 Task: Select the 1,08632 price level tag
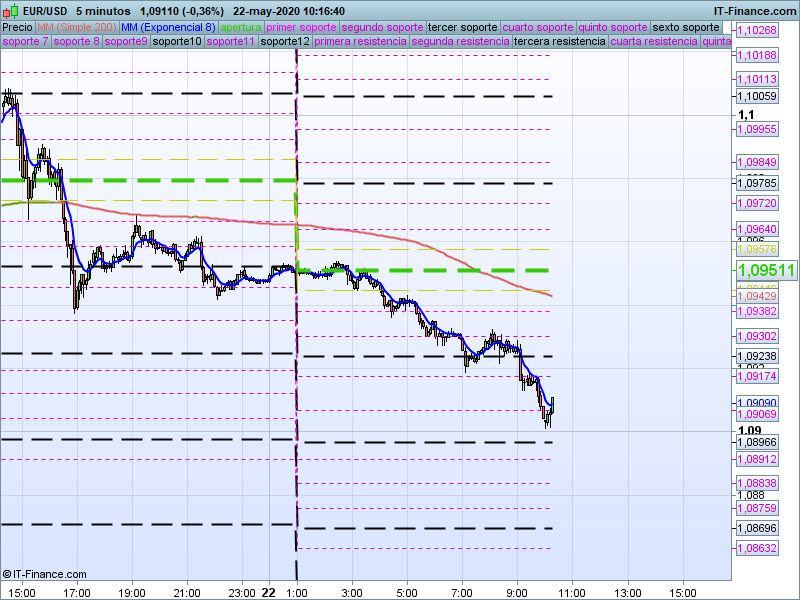coord(756,548)
